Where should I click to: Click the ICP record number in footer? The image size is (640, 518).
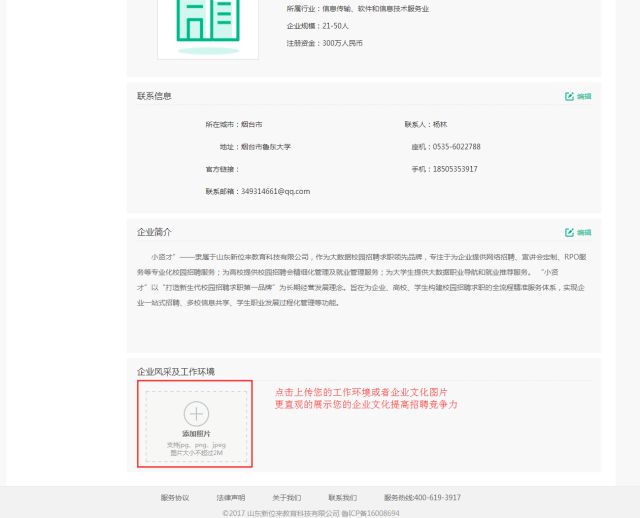371,513
